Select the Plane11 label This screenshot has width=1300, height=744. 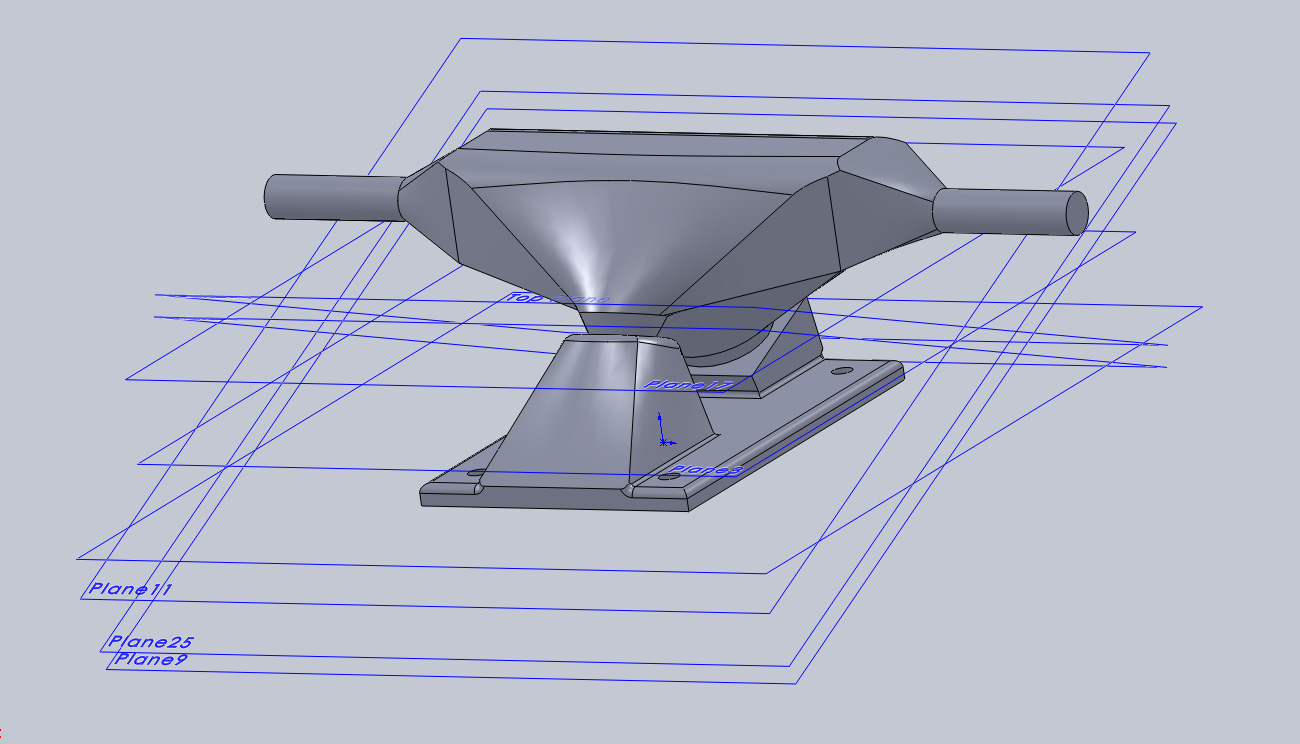[130, 589]
